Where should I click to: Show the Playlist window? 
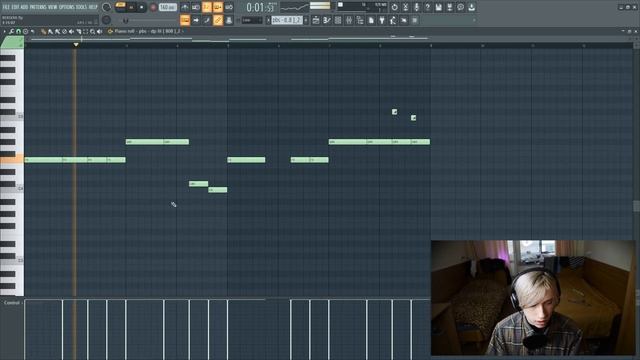[x=316, y=20]
